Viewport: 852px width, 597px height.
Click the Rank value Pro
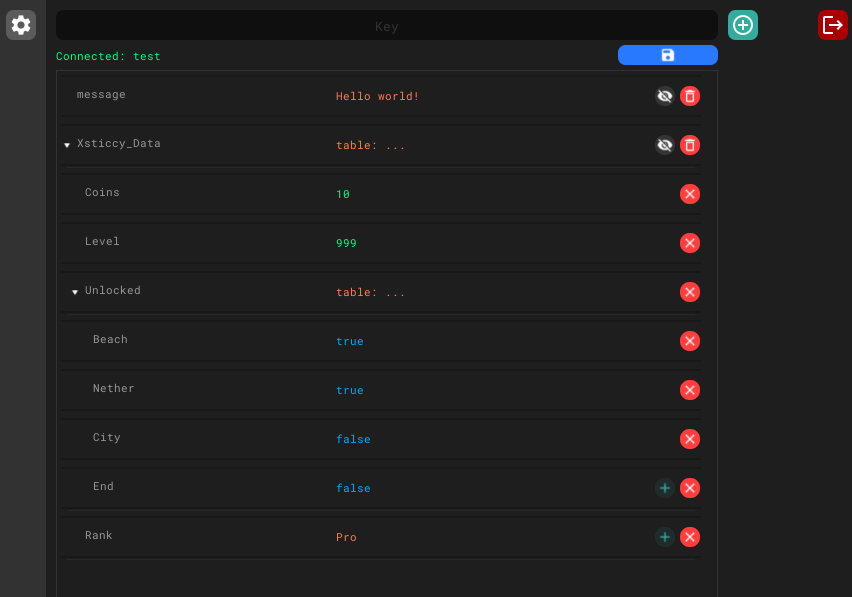coord(346,537)
